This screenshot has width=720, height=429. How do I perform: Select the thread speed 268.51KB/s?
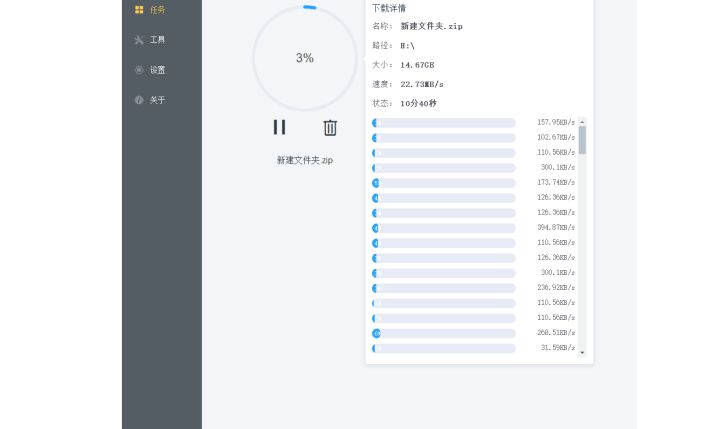click(556, 333)
